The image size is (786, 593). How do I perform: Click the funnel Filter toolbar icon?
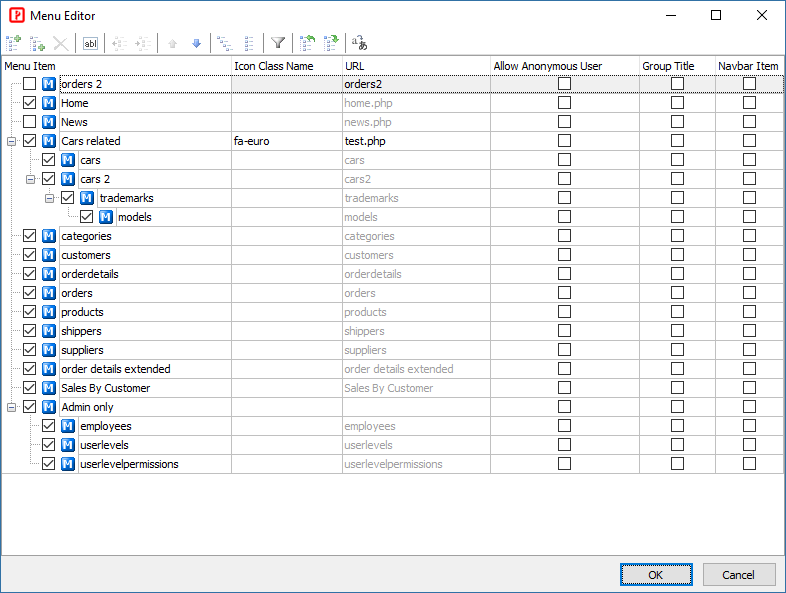[278, 43]
